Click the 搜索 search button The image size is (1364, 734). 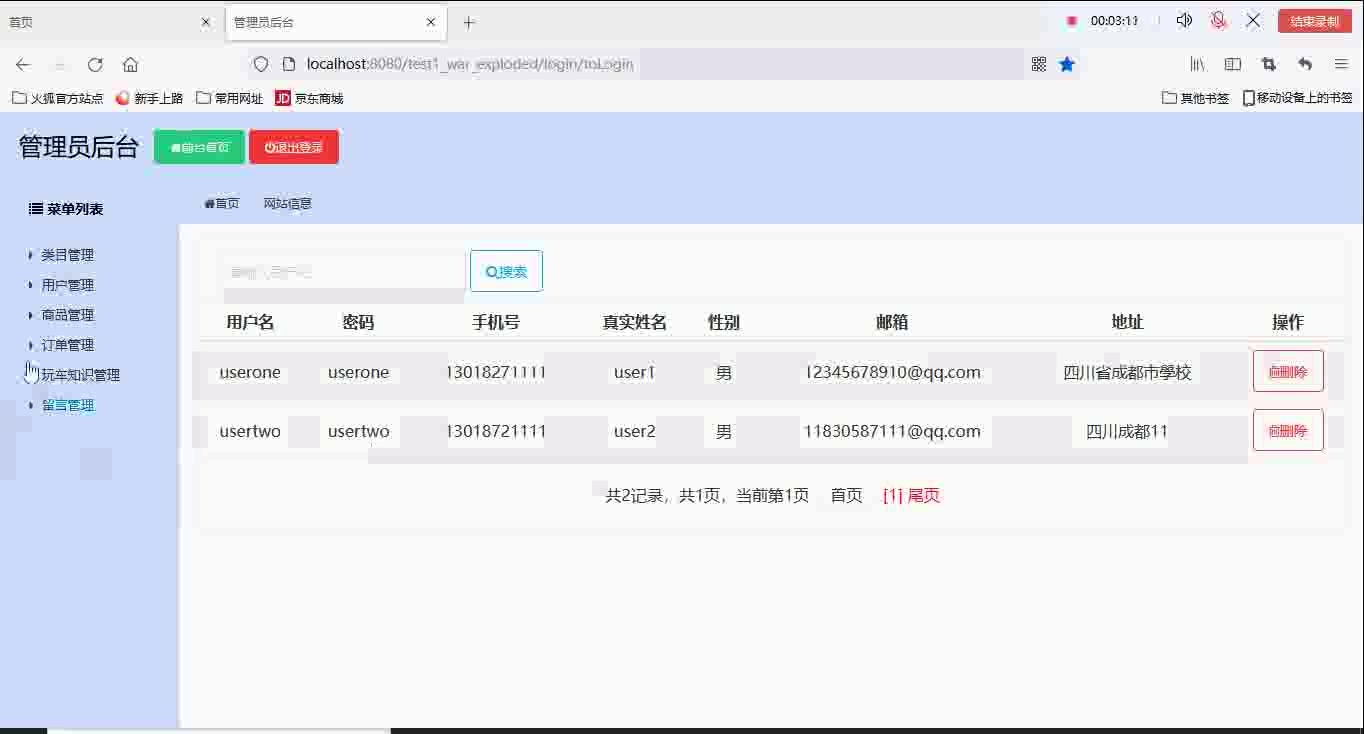(506, 271)
